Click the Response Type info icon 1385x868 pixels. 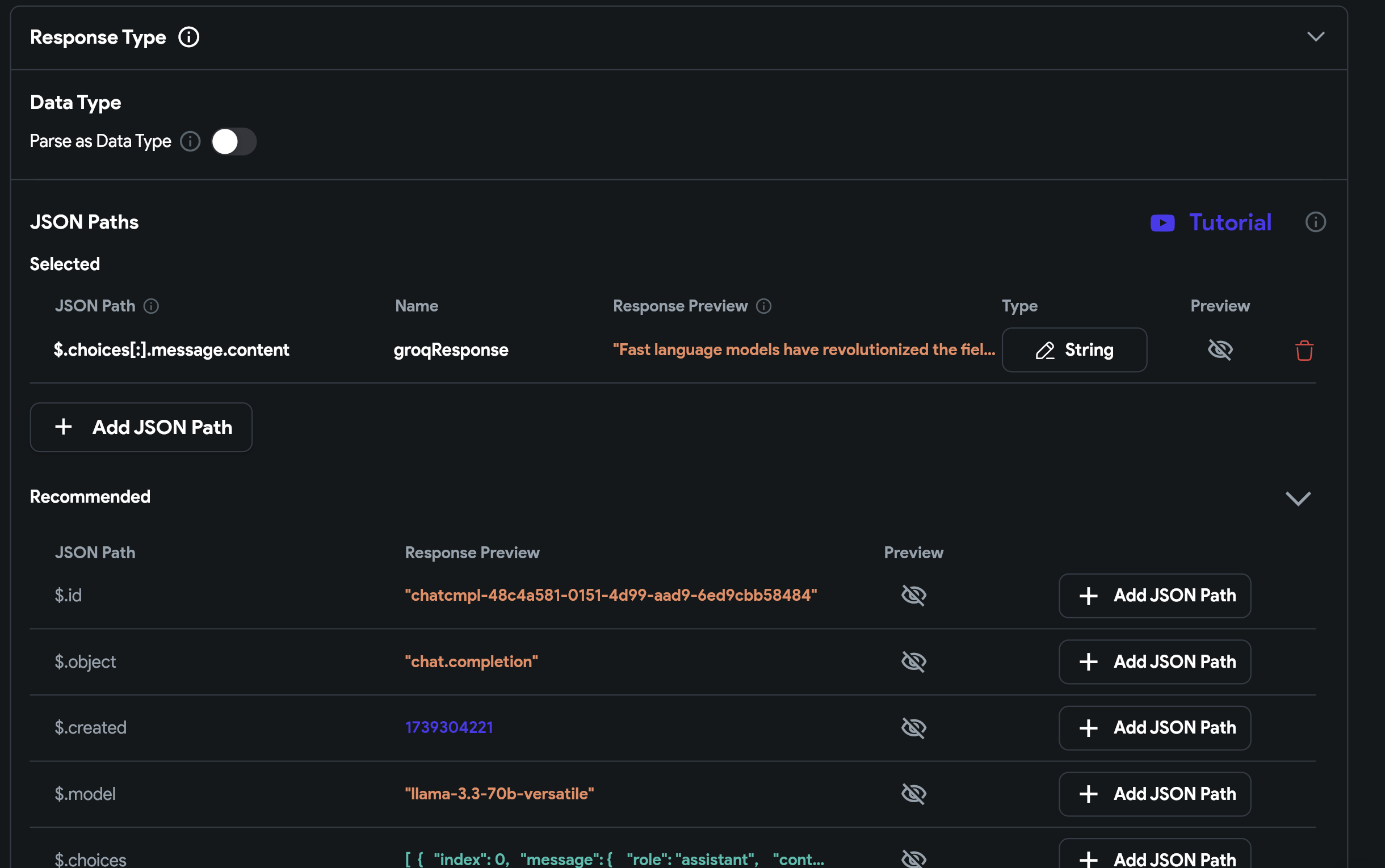(188, 37)
